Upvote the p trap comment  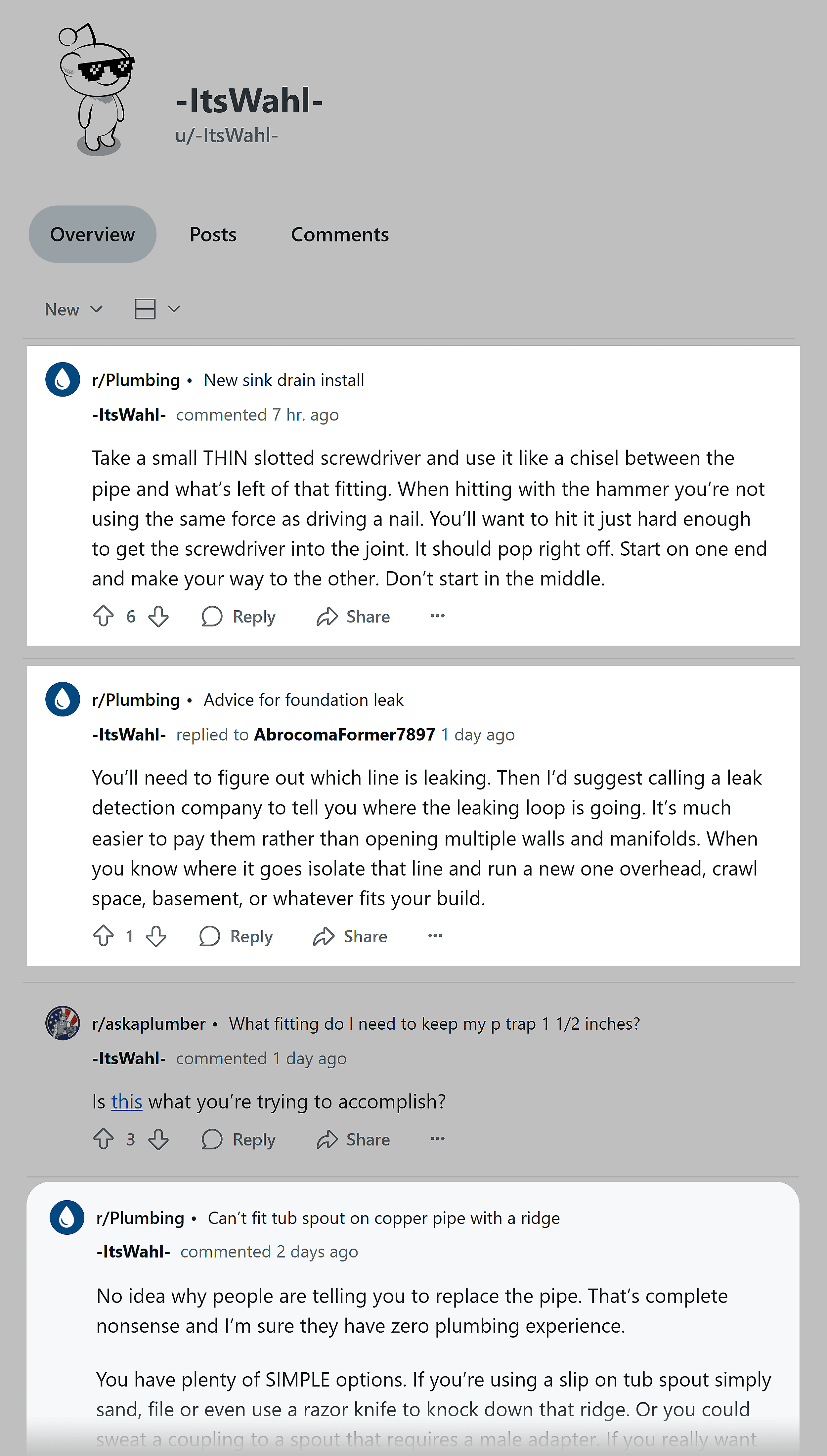[103, 1139]
